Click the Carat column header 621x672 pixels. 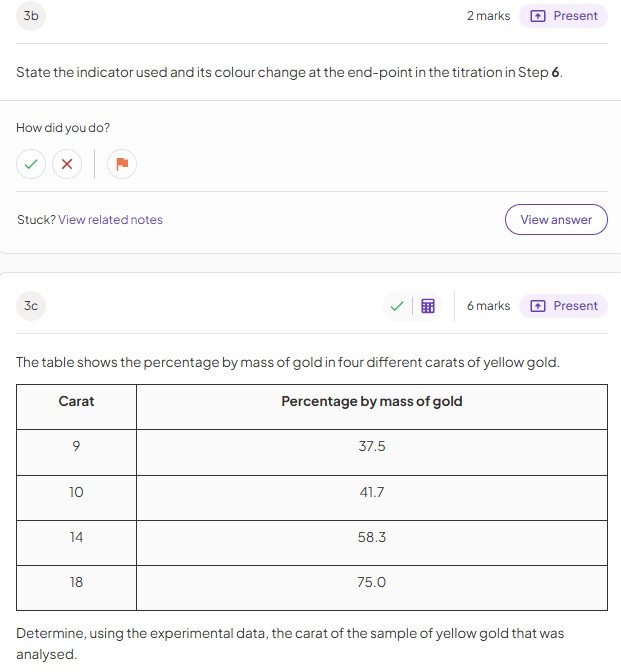(77, 402)
